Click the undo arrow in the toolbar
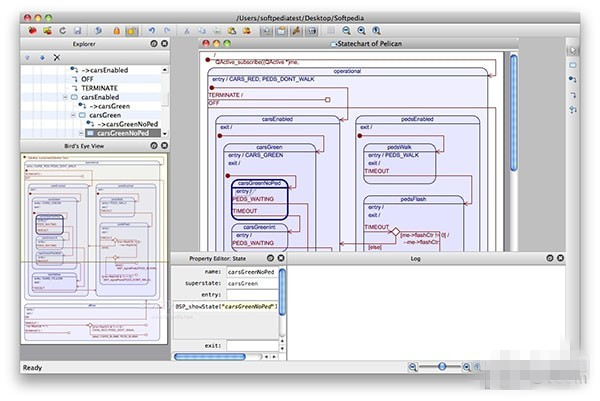 150,31
